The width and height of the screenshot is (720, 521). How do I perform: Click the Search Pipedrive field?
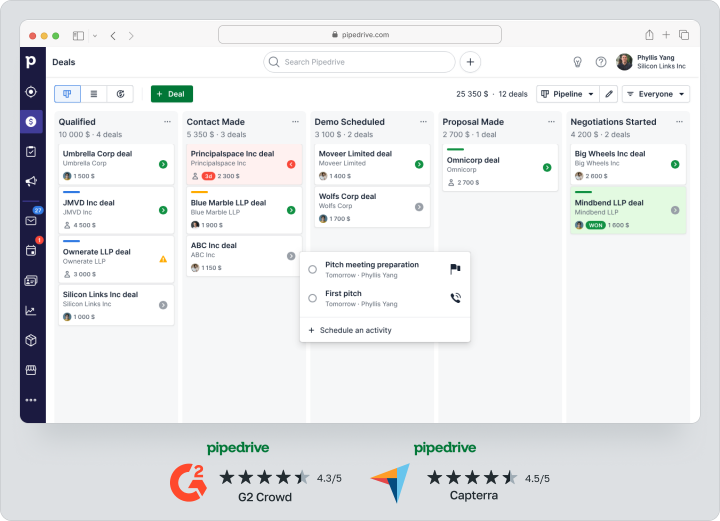click(x=359, y=62)
